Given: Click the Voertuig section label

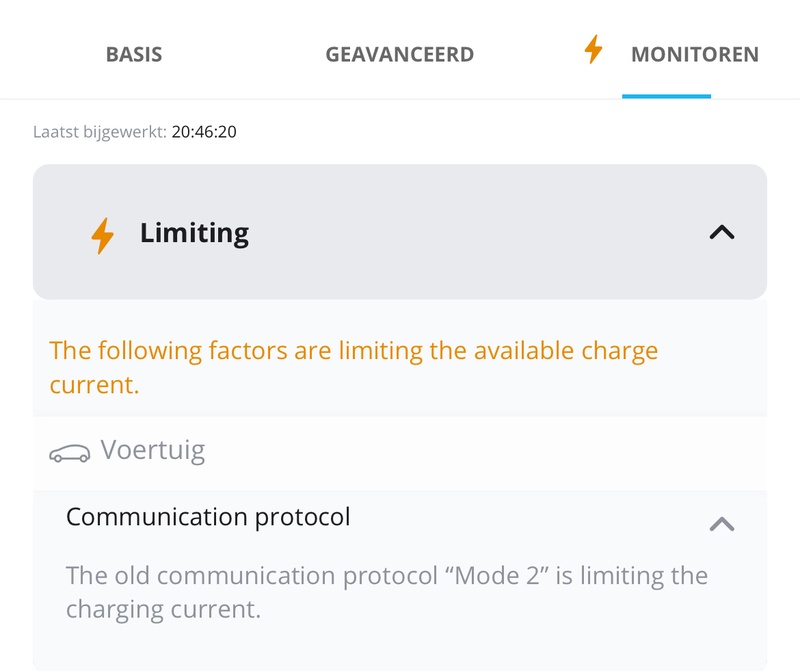Looking at the screenshot, I should [x=153, y=450].
